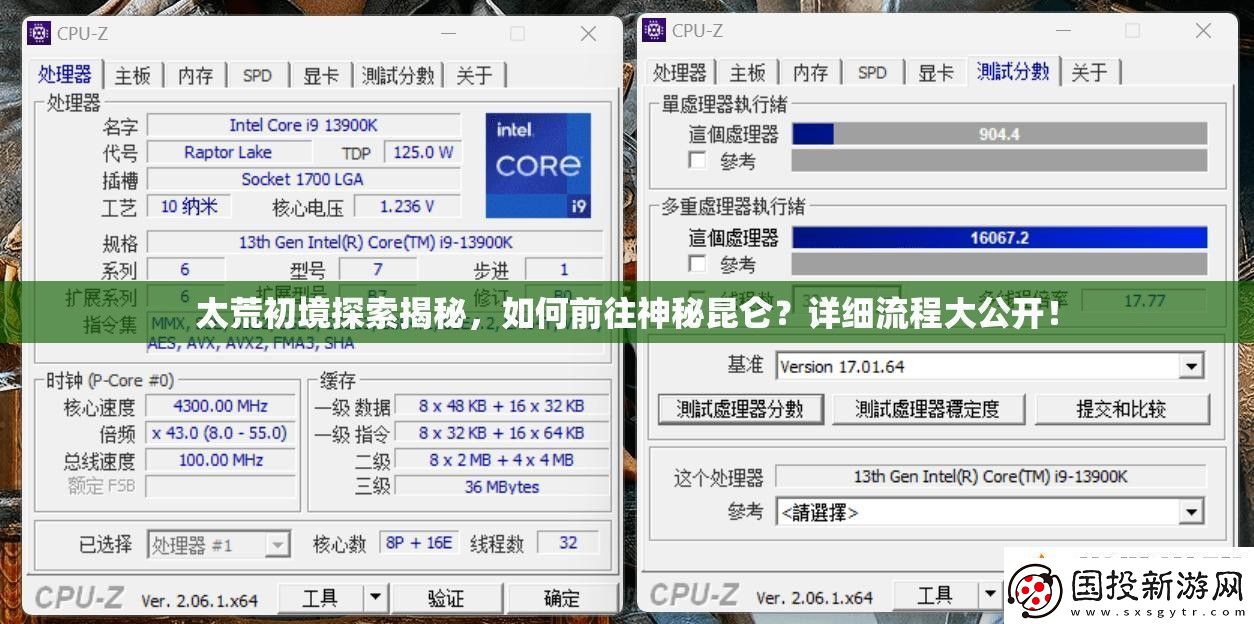Screen dimensions: 1254x624
Task: Click the CPU-Z logo icon in left window title bar
Action: pos(38,33)
